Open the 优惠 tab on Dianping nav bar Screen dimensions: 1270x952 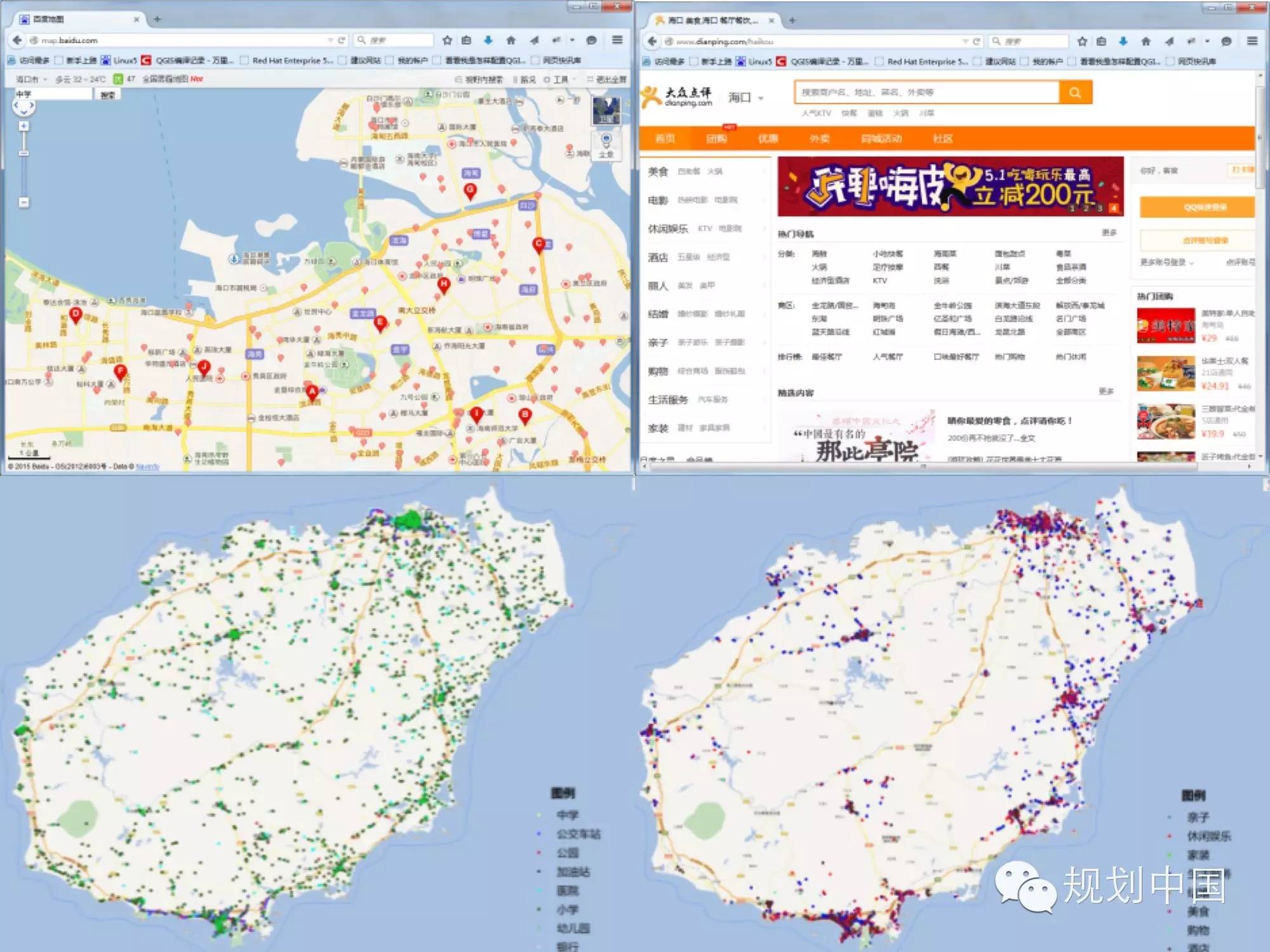tap(768, 138)
